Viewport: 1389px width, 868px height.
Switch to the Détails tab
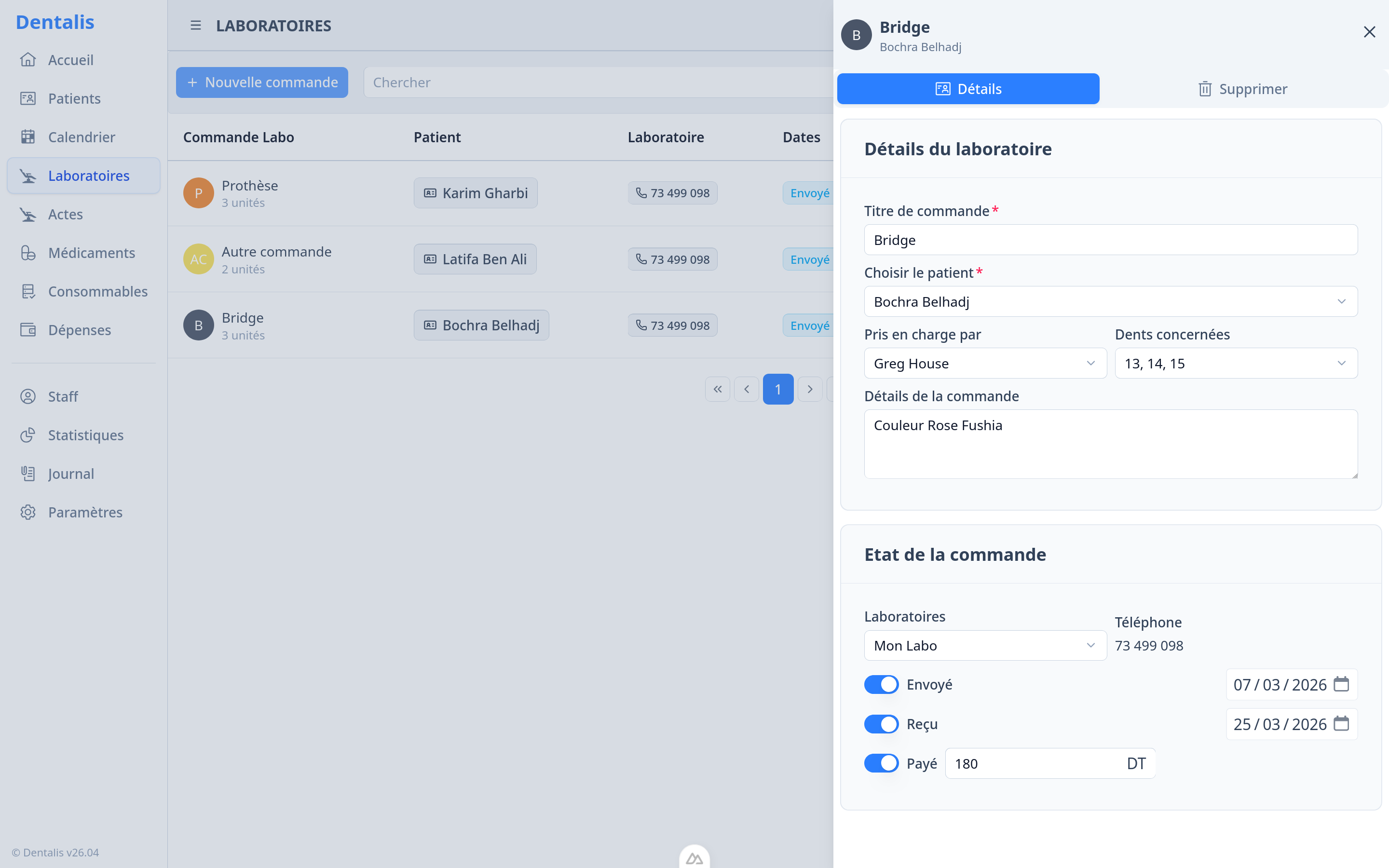click(x=968, y=88)
